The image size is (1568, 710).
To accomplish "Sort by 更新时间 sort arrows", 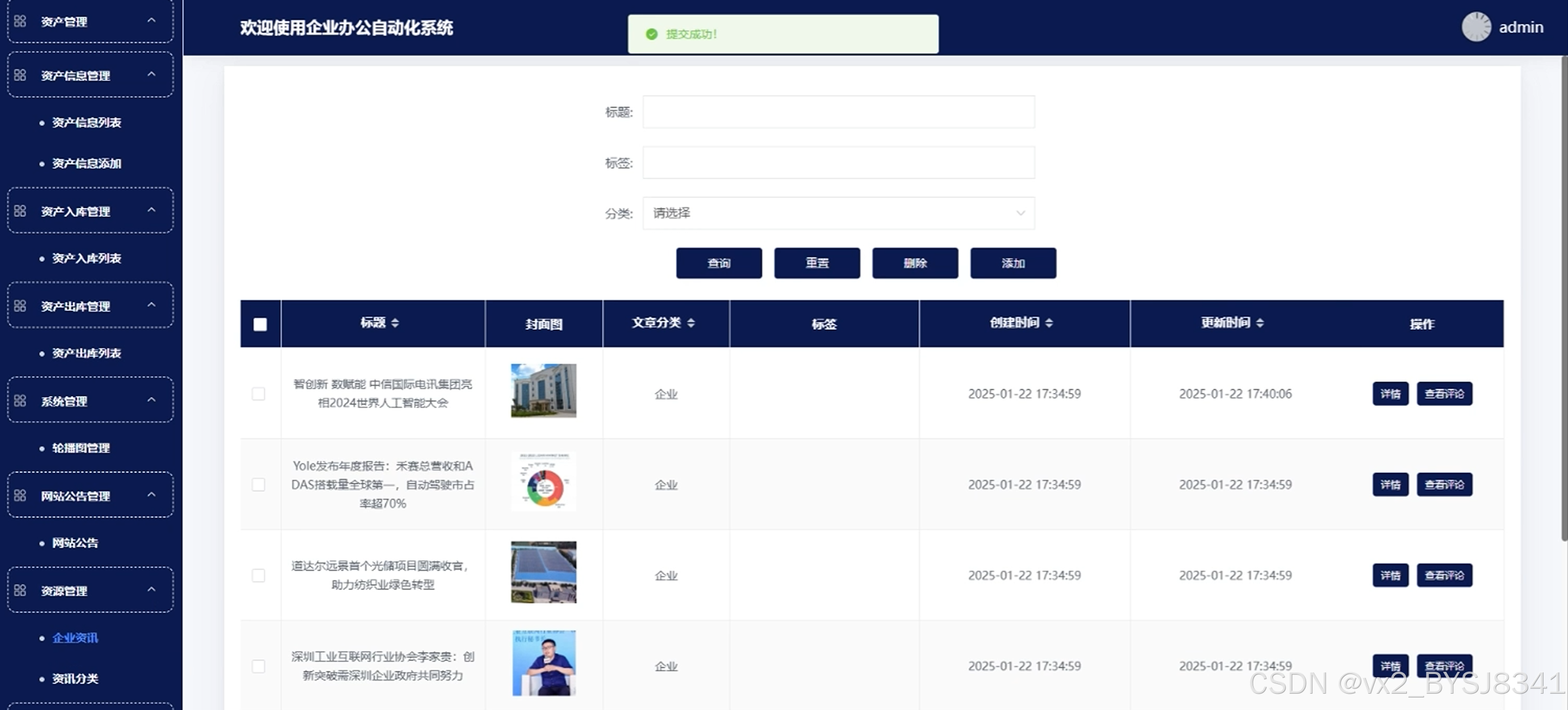I will [1259, 323].
